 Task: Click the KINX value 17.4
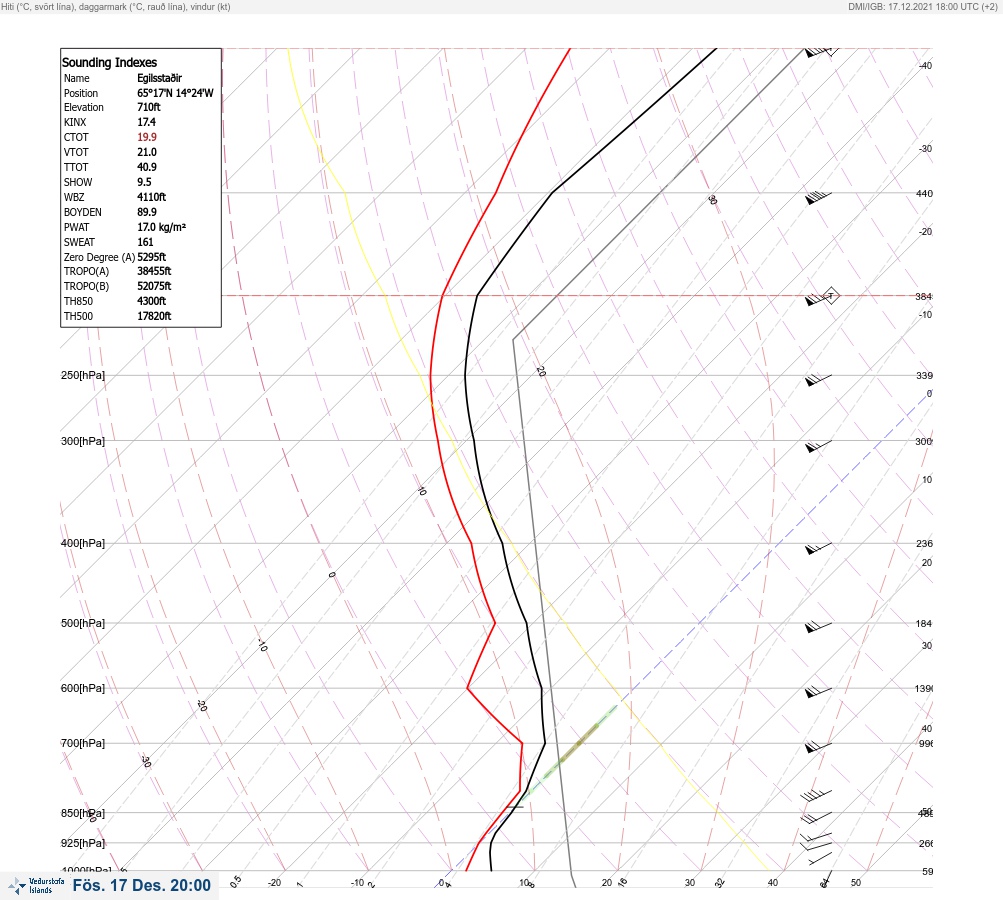click(x=146, y=122)
